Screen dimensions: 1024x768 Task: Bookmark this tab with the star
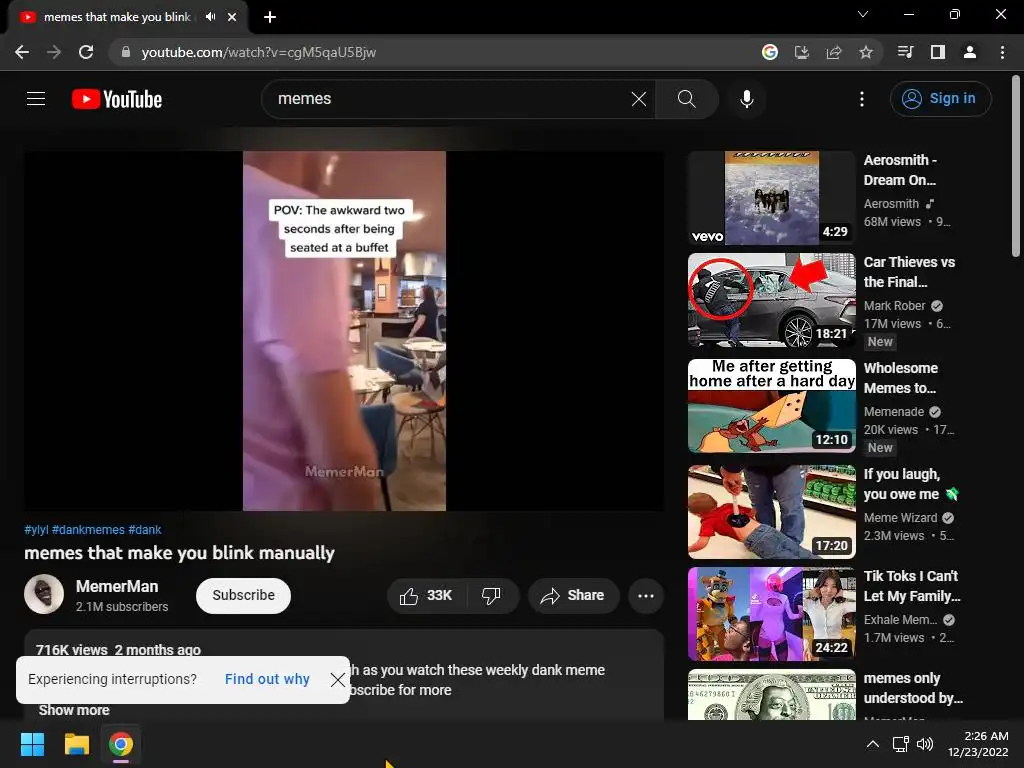coord(866,52)
